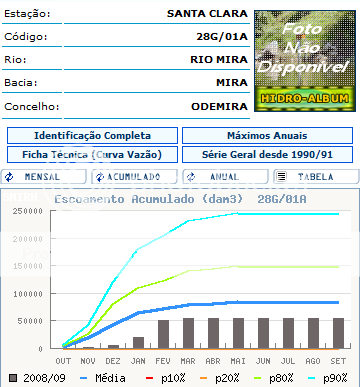
Task: Select the ACUMULADO tab
Action: click(134, 177)
